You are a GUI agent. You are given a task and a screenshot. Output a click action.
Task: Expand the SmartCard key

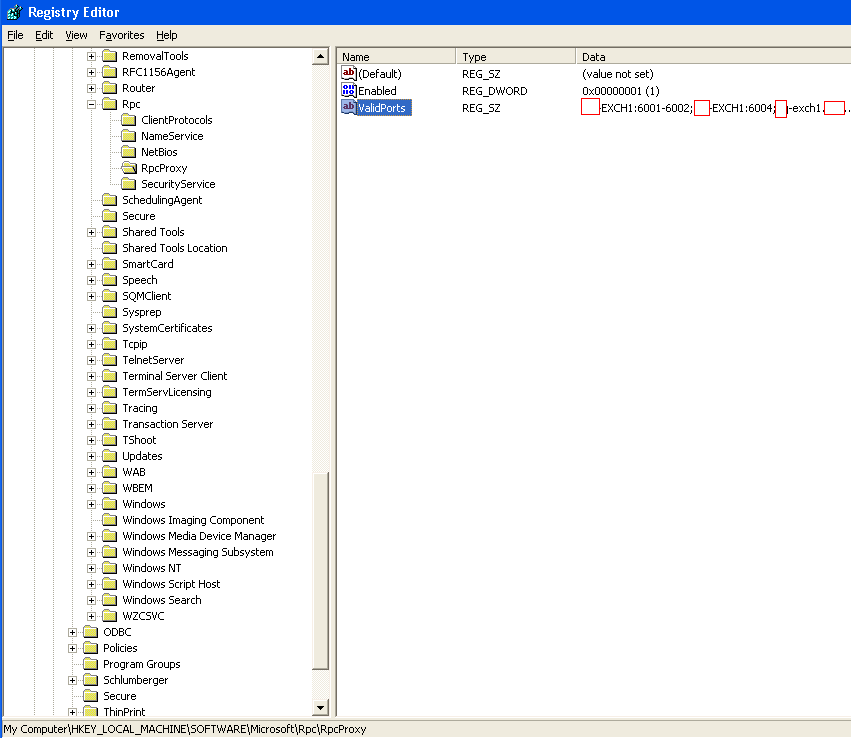(92, 264)
